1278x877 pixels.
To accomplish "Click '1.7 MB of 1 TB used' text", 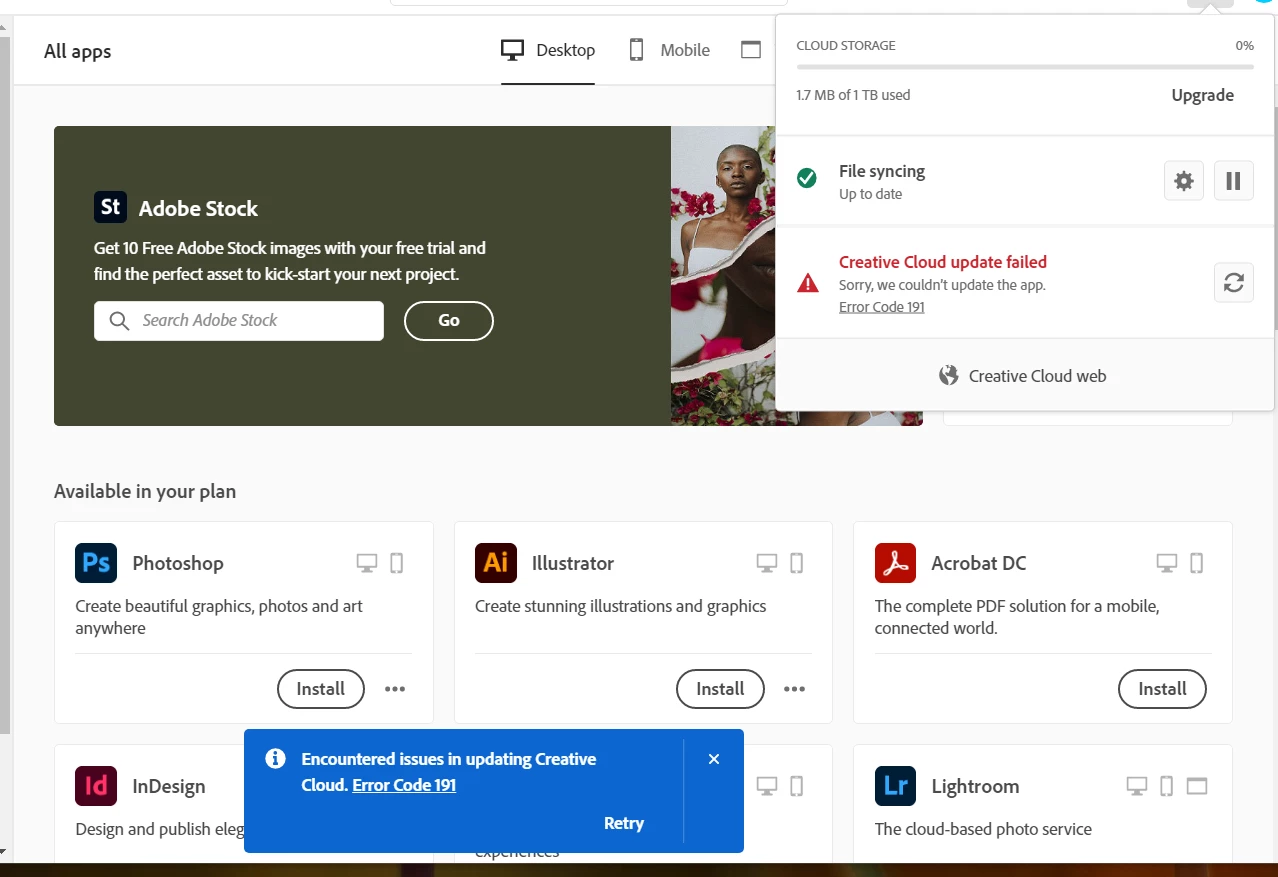I will [x=853, y=95].
